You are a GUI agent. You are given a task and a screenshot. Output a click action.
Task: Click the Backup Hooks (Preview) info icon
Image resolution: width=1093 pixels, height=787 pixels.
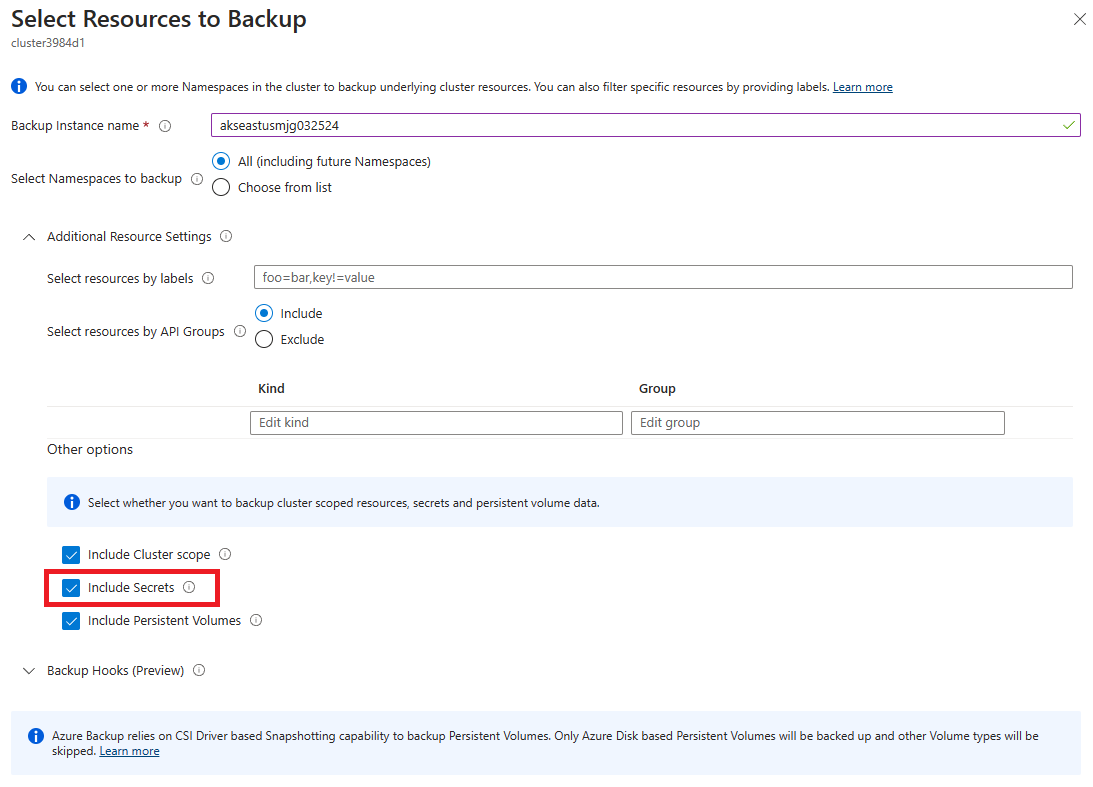click(x=199, y=670)
